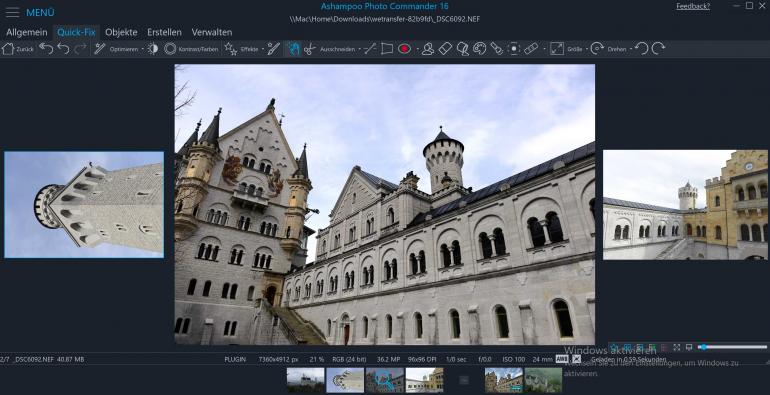Open the portrait person tool
The height and width of the screenshot is (395, 770).
[x=428, y=49]
